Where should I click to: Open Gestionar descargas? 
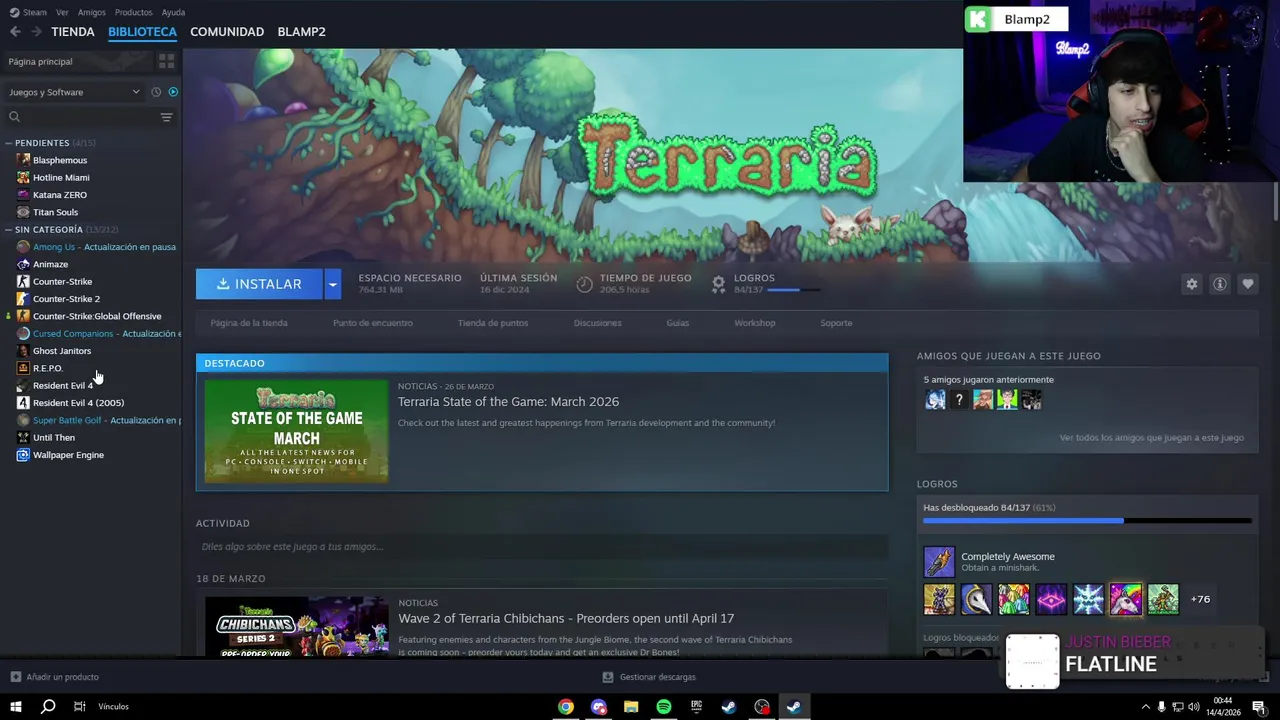[649, 677]
